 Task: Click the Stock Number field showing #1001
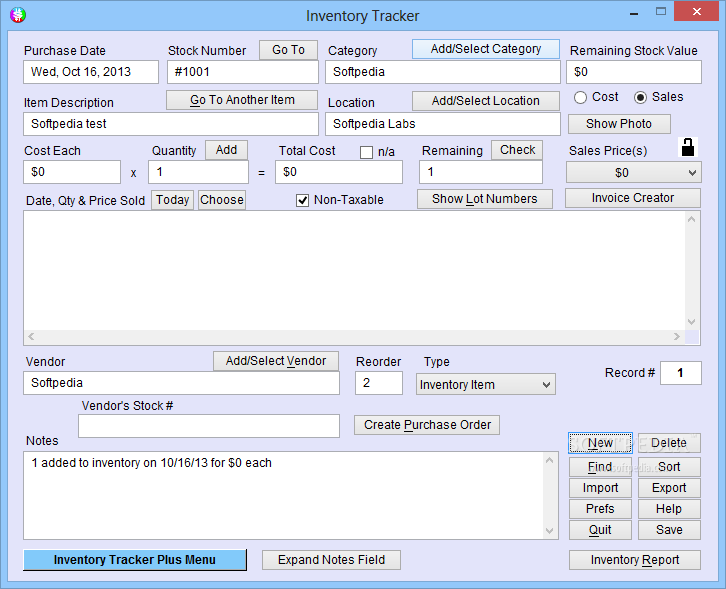pyautogui.click(x=243, y=72)
